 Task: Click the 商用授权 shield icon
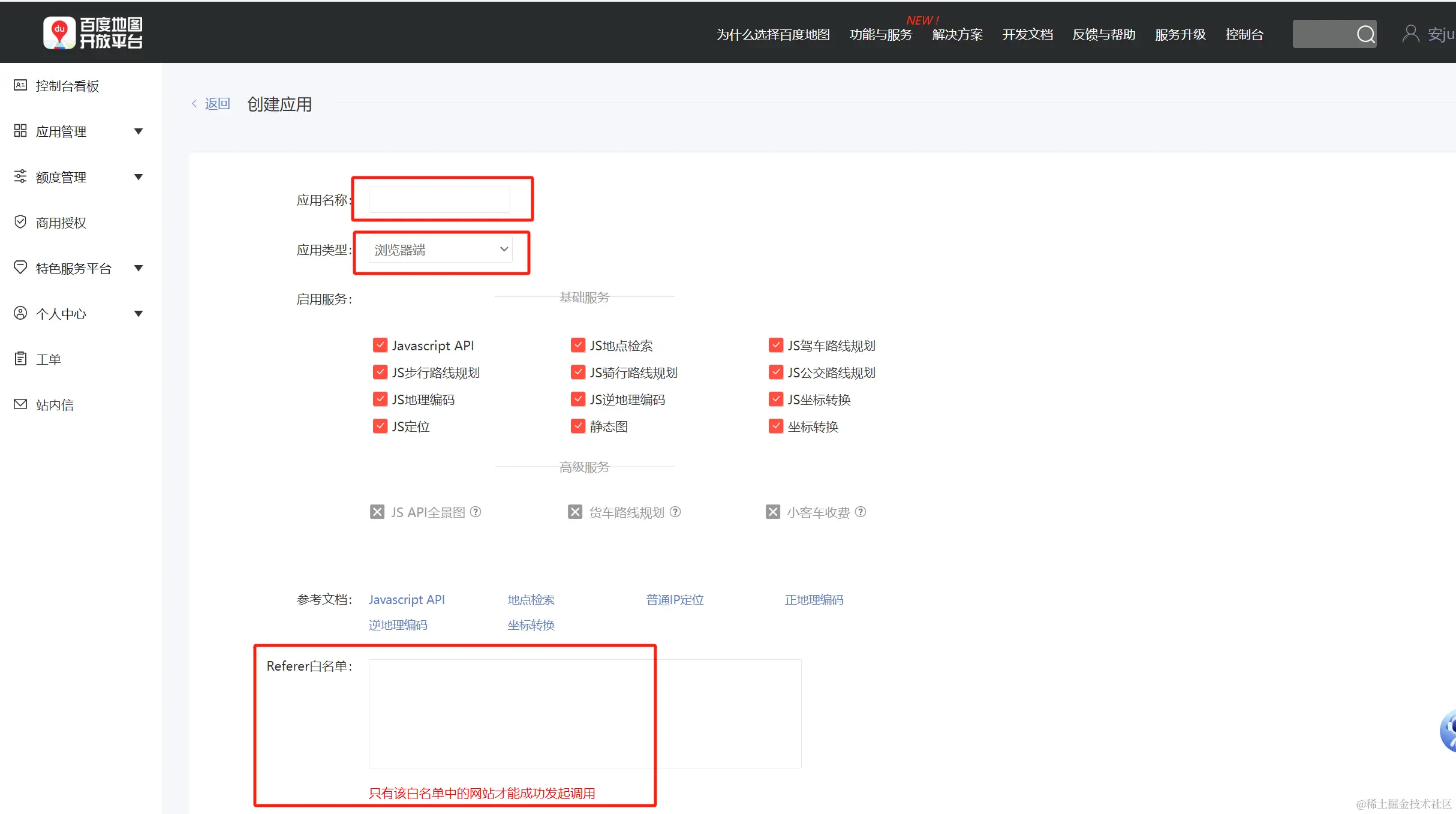tap(20, 222)
